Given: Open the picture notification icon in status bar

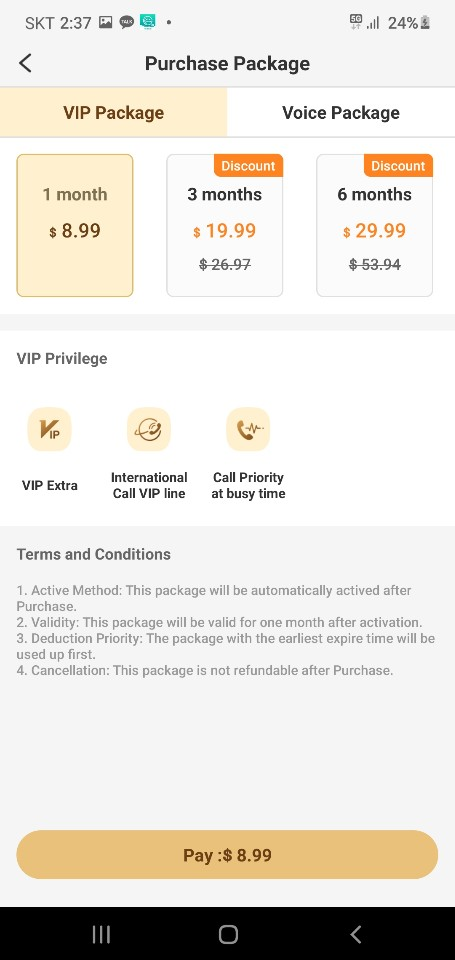Looking at the screenshot, I should pos(106,23).
